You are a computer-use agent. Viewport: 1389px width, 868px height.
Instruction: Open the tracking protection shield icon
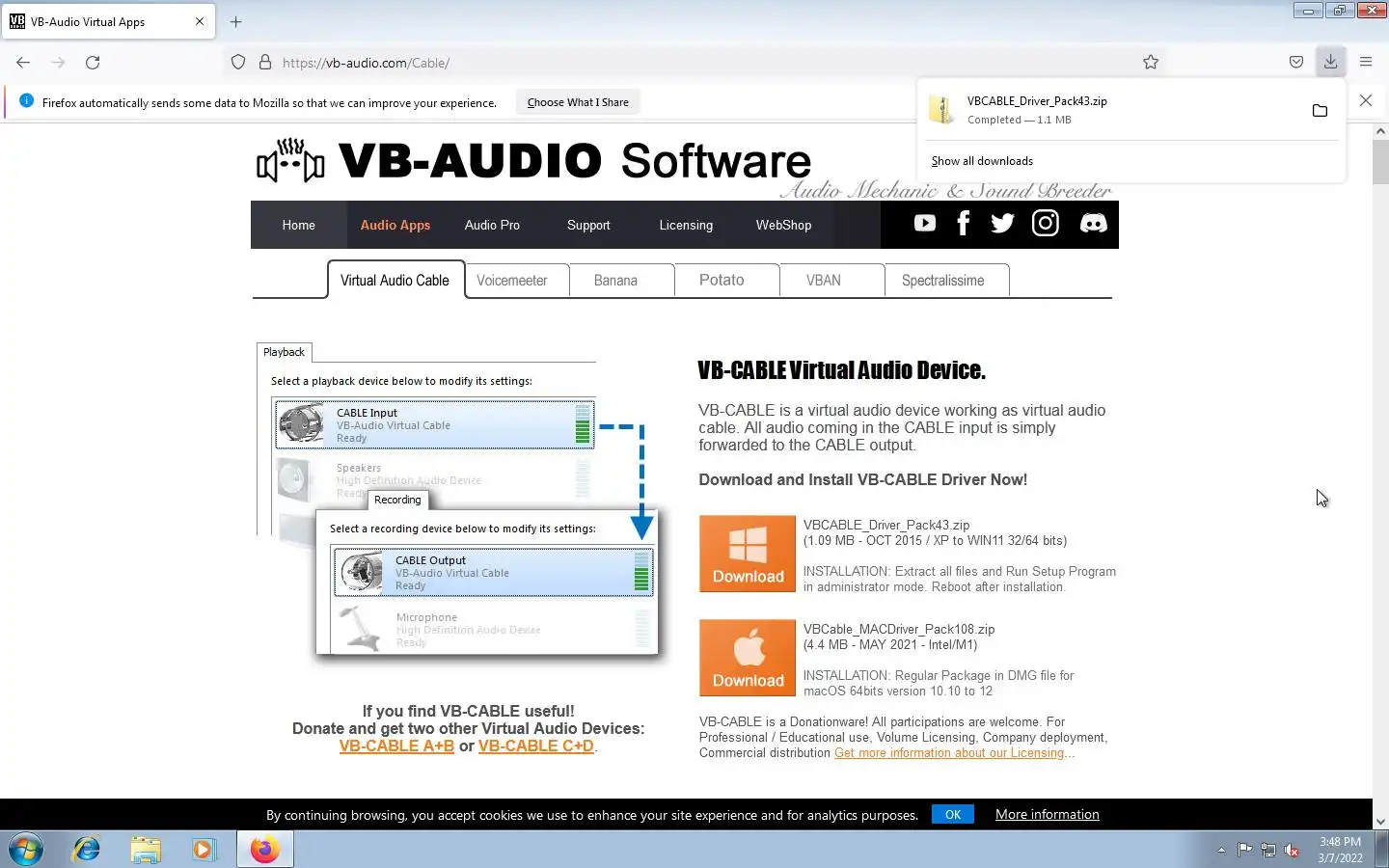[x=238, y=63]
